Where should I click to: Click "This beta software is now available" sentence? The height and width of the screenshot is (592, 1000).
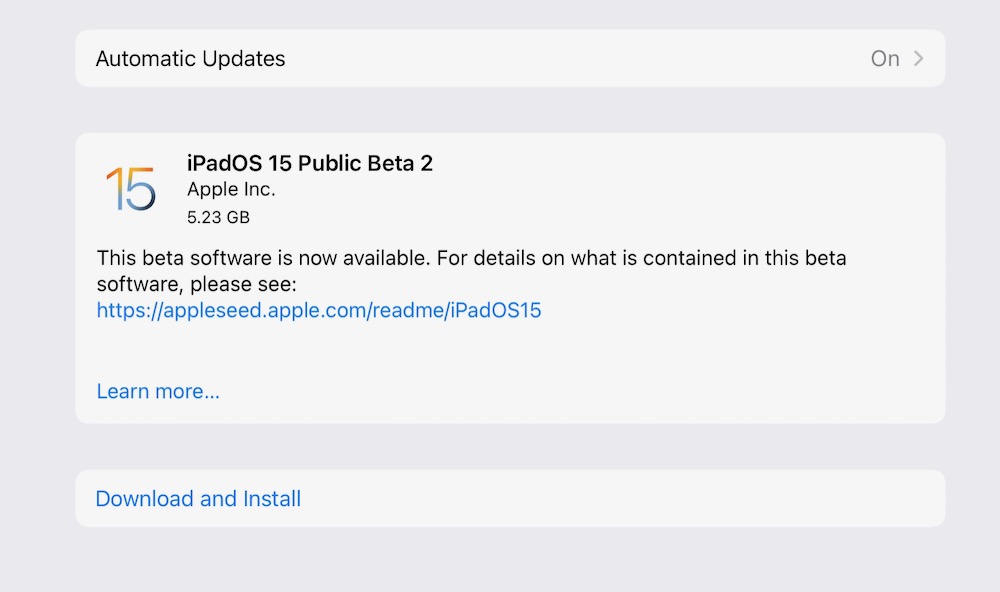(x=262, y=258)
